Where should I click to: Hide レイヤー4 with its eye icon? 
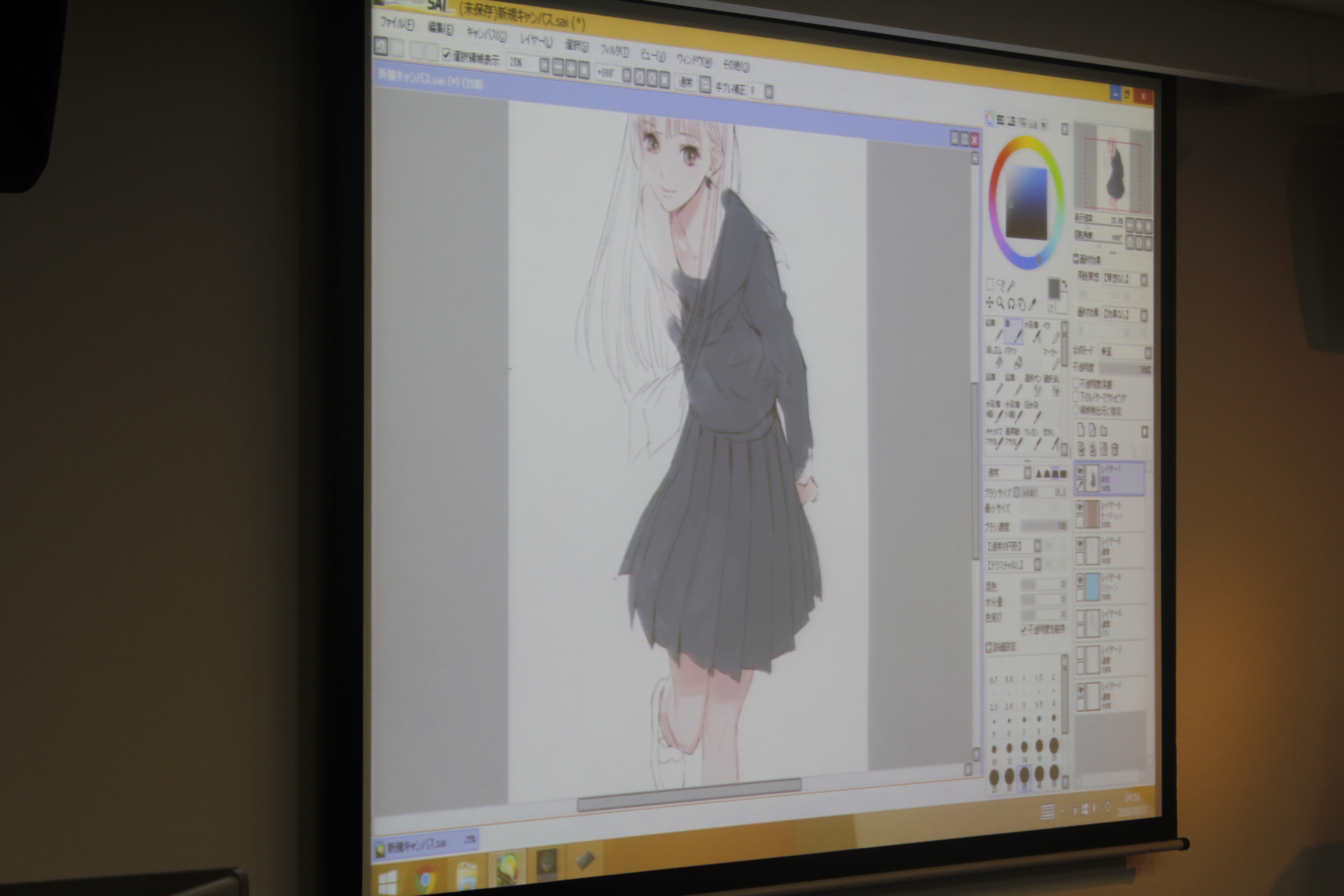coord(1080,581)
